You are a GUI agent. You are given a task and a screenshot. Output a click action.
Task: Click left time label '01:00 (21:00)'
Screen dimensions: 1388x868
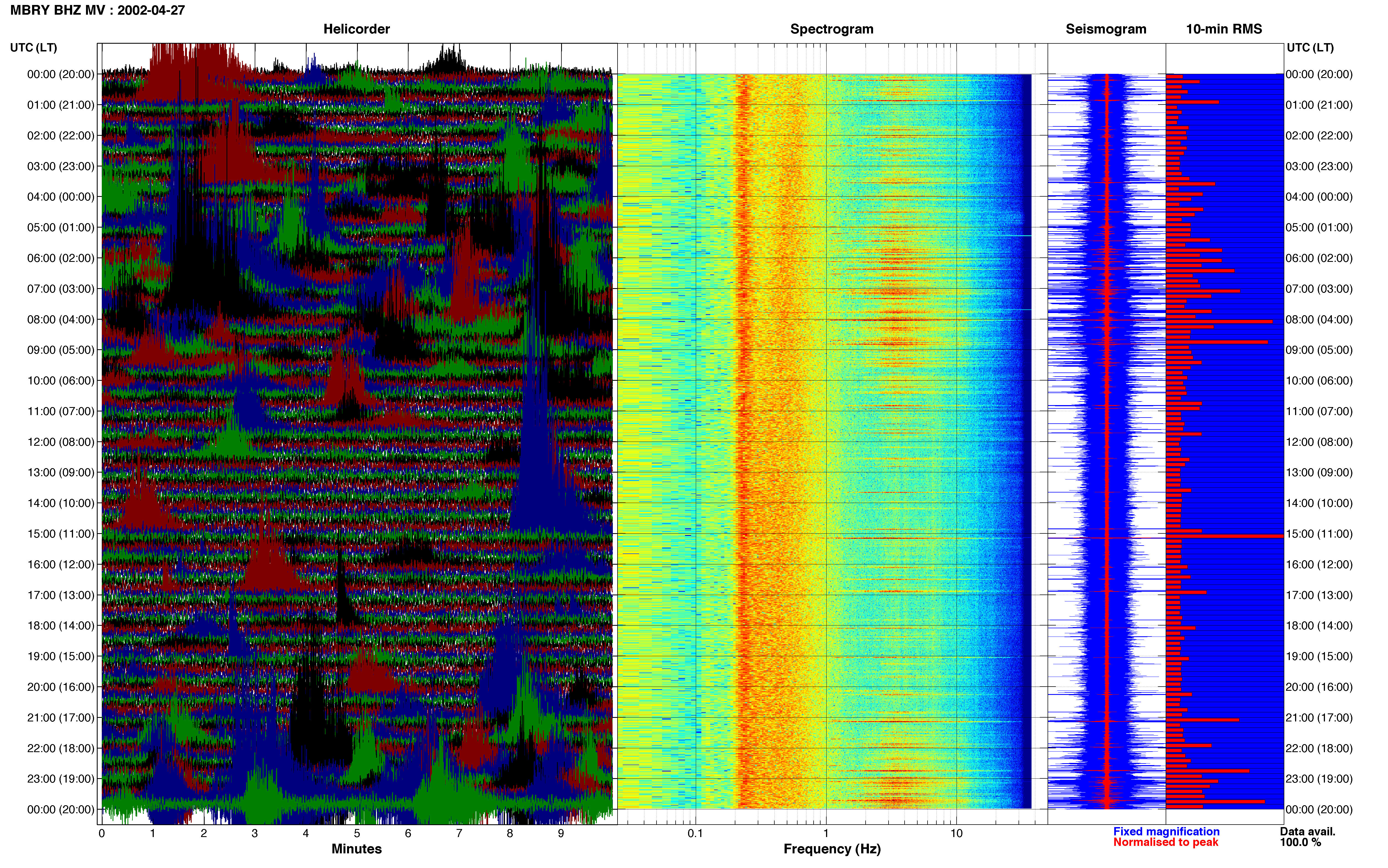tap(61, 105)
